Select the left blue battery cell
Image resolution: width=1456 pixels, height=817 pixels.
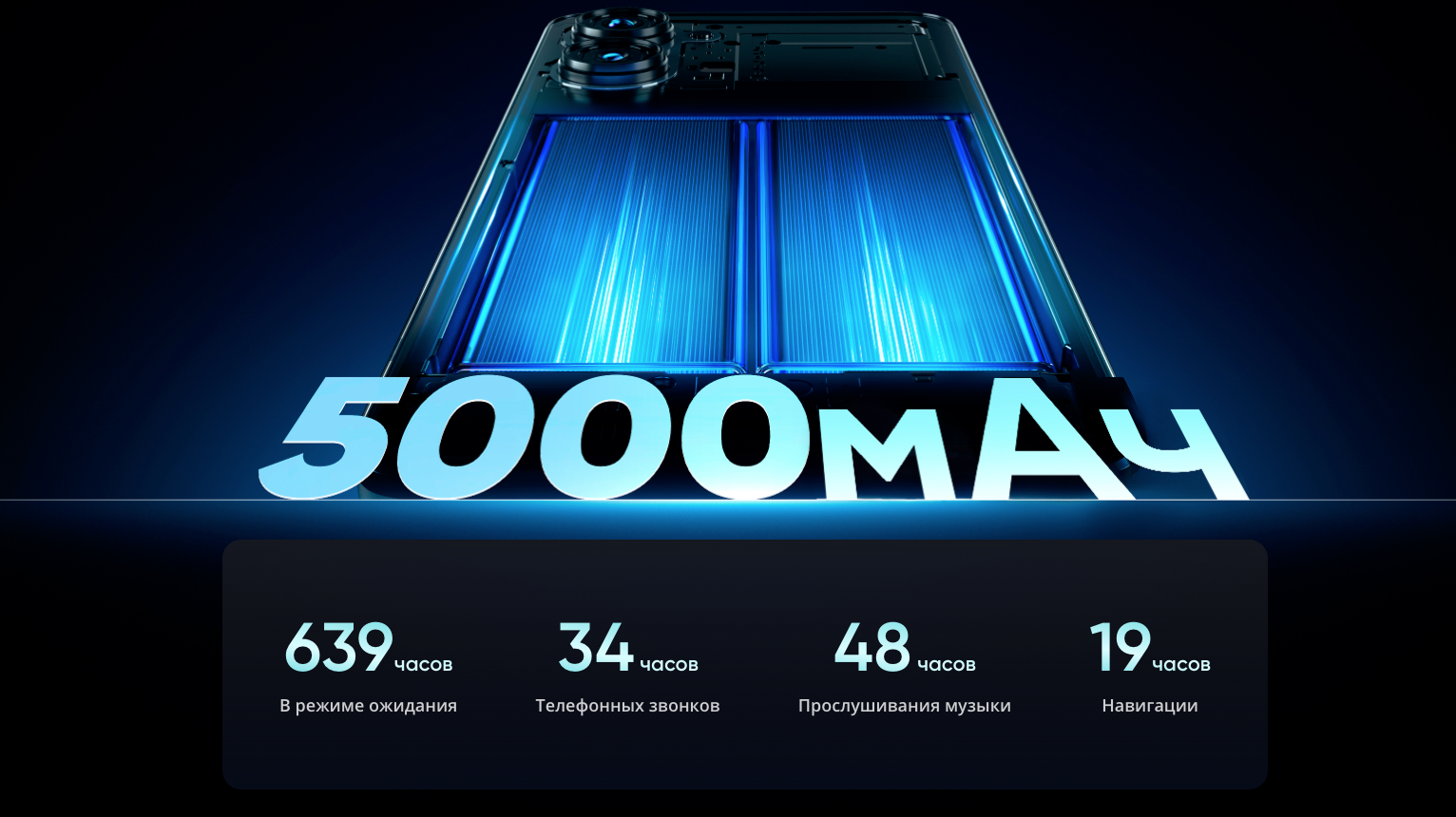[599, 242]
